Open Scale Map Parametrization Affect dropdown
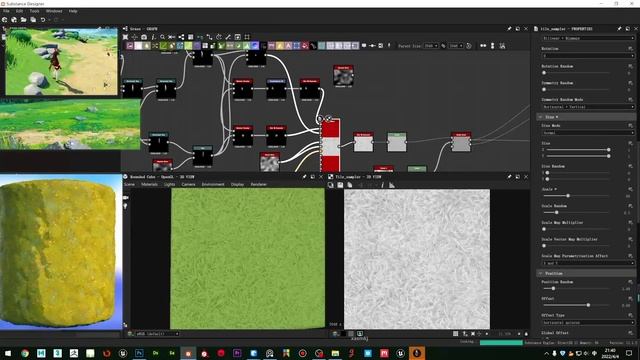This screenshot has height=360, width=640. [x=588, y=263]
